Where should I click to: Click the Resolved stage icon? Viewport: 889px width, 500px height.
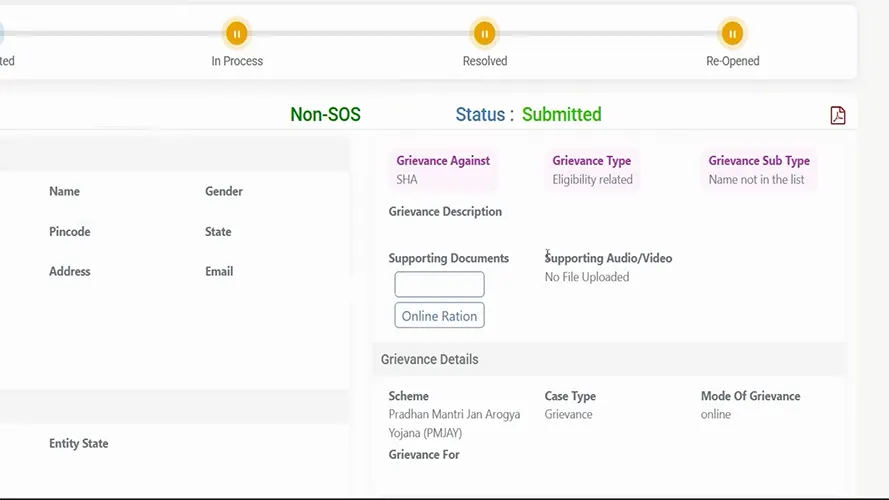tap(484, 33)
